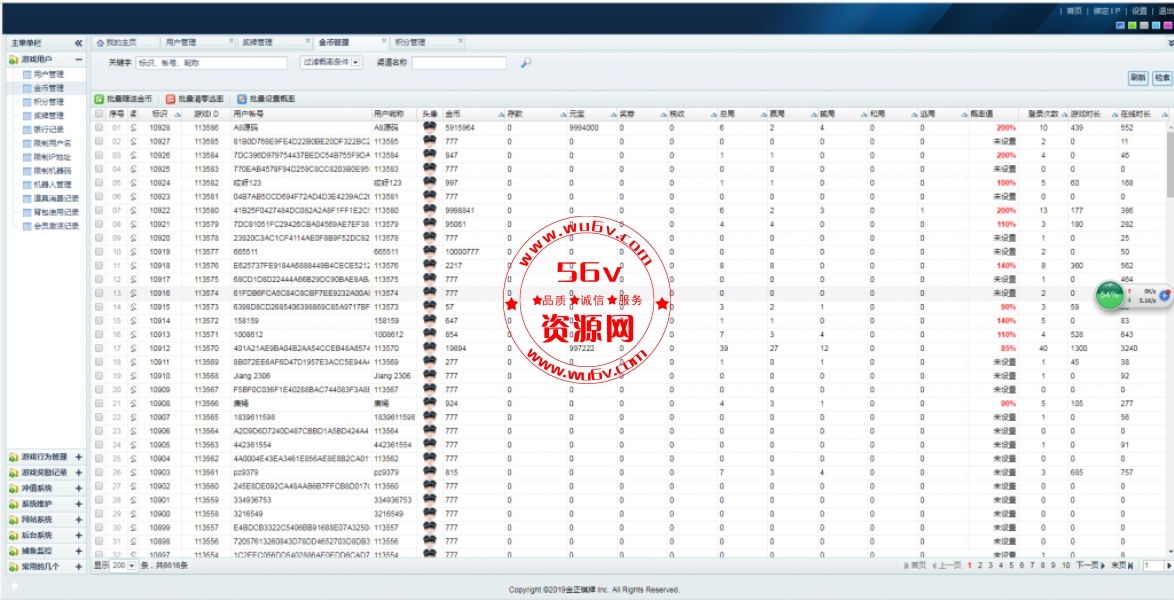The height and width of the screenshot is (600, 1174).
Task: Check the checkbox for row 10928
Action: 99,127
